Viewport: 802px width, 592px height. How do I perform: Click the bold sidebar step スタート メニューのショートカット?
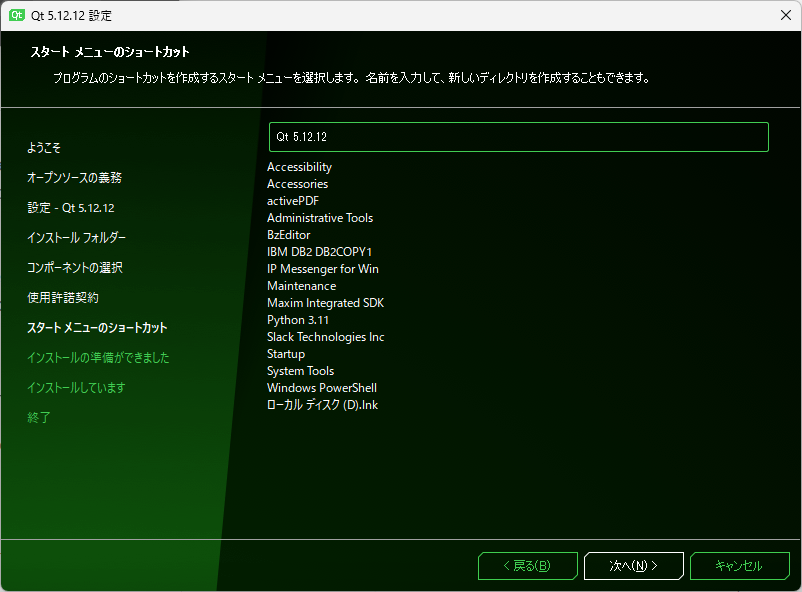(97, 327)
